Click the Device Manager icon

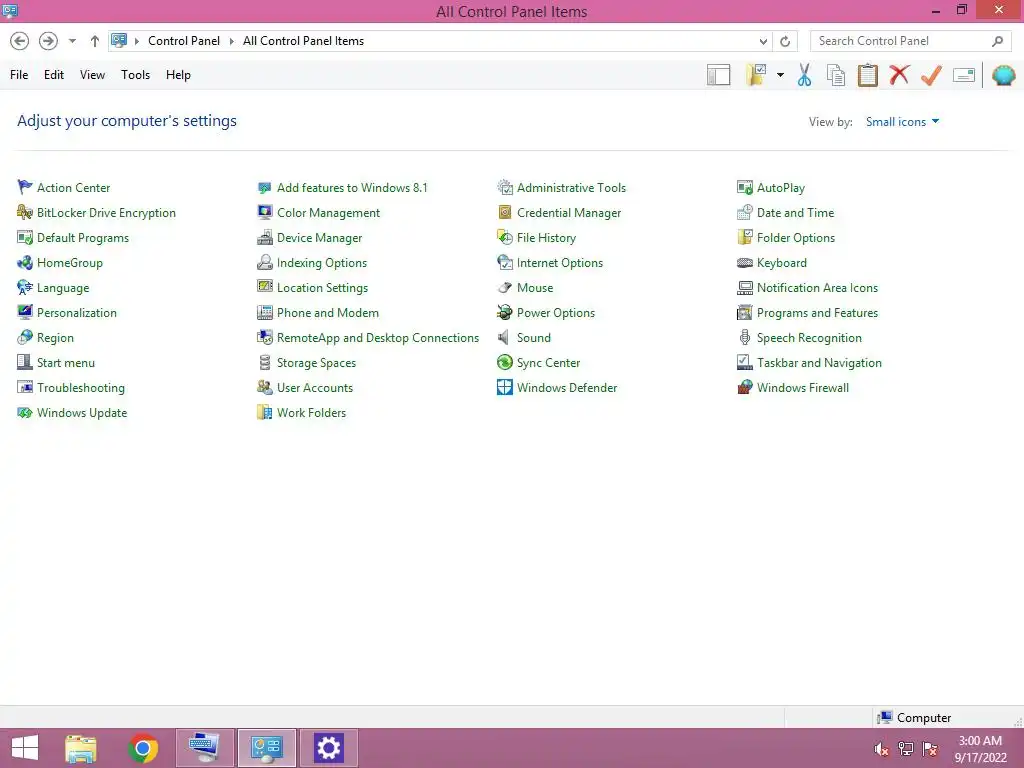coord(264,238)
